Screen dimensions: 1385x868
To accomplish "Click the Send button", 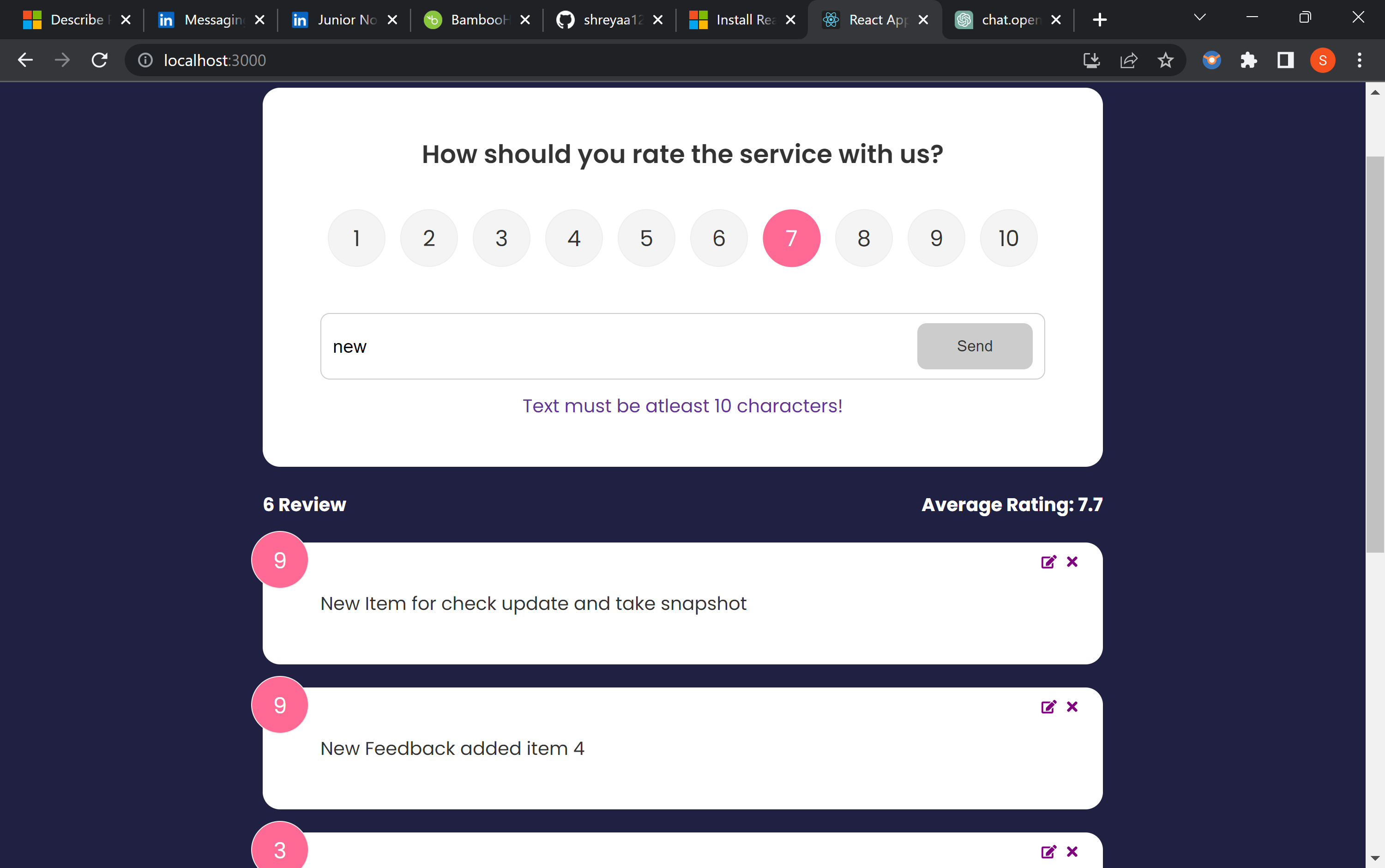I will click(x=974, y=346).
